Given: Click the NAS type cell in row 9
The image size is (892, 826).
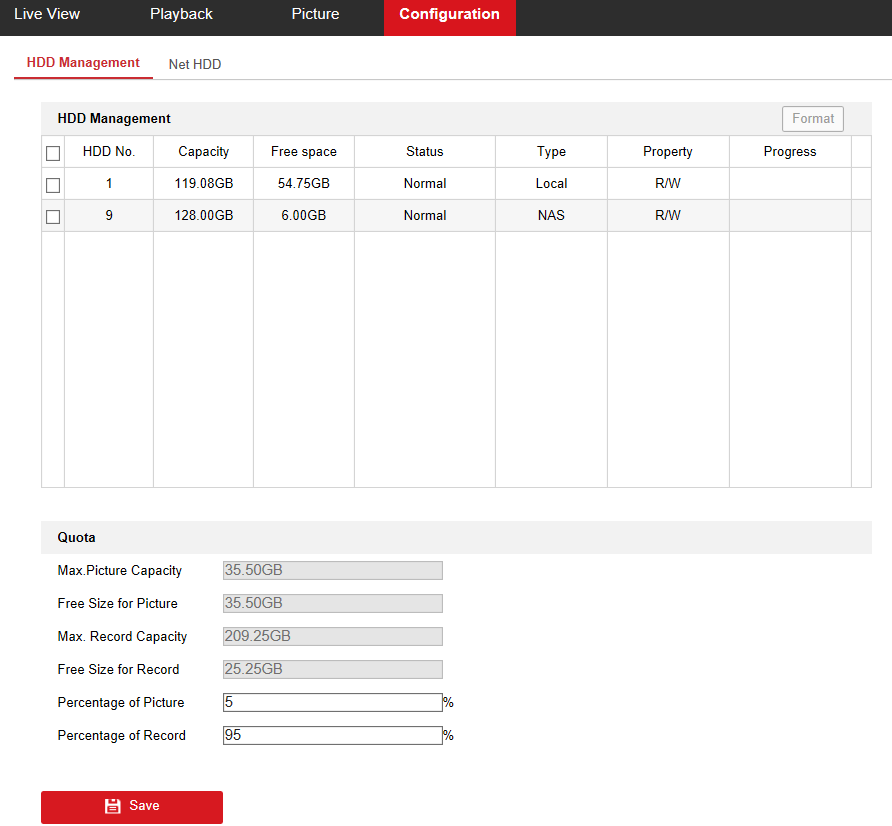Looking at the screenshot, I should click(551, 216).
